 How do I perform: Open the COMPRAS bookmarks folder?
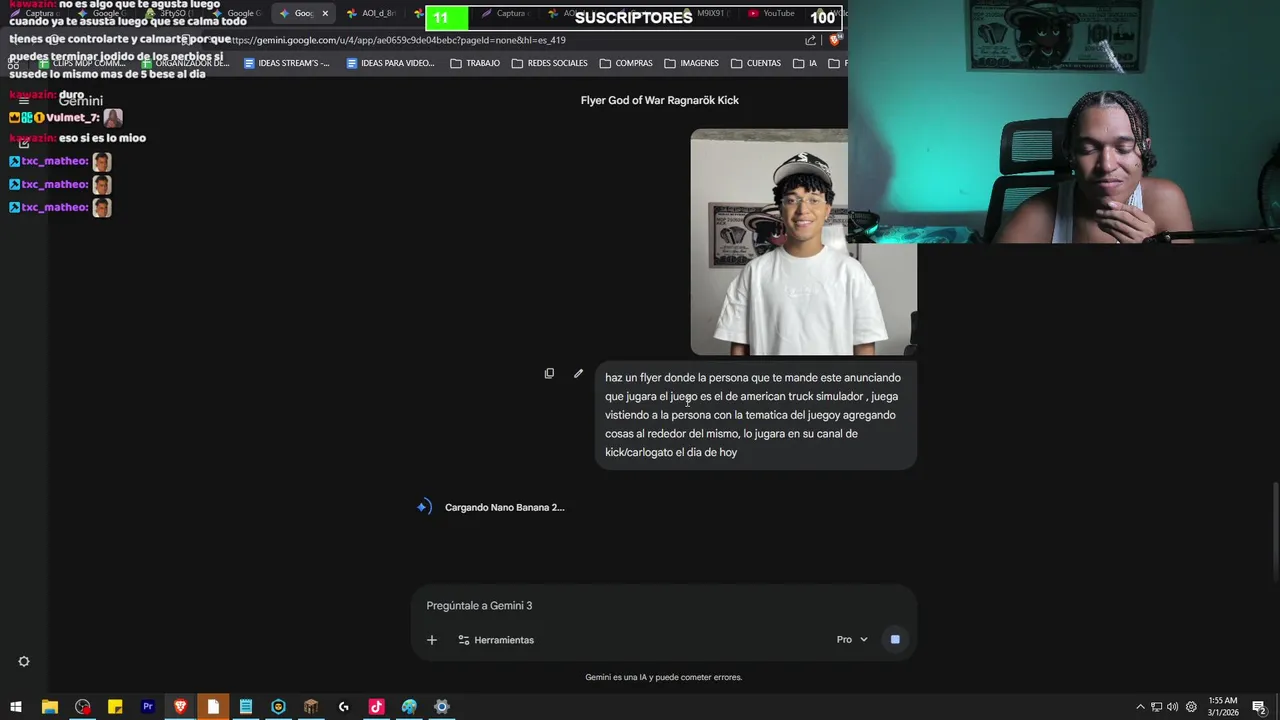[626, 63]
